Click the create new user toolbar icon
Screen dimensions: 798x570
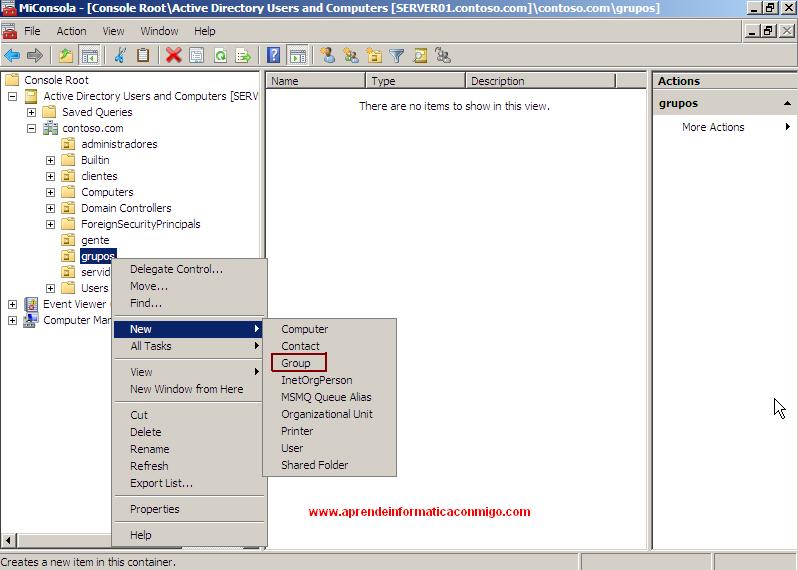pyautogui.click(x=328, y=56)
